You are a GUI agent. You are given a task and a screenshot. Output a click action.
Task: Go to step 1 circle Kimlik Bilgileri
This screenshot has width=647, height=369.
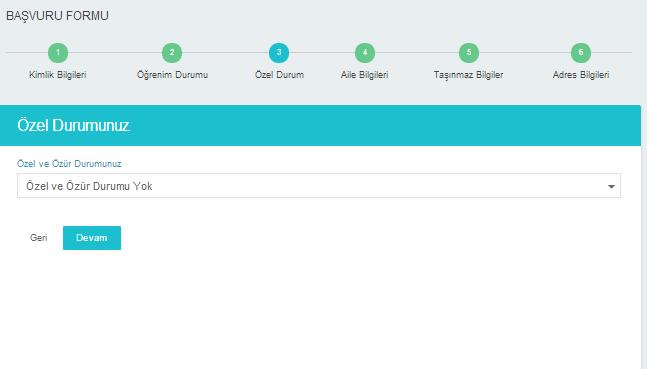[58, 53]
